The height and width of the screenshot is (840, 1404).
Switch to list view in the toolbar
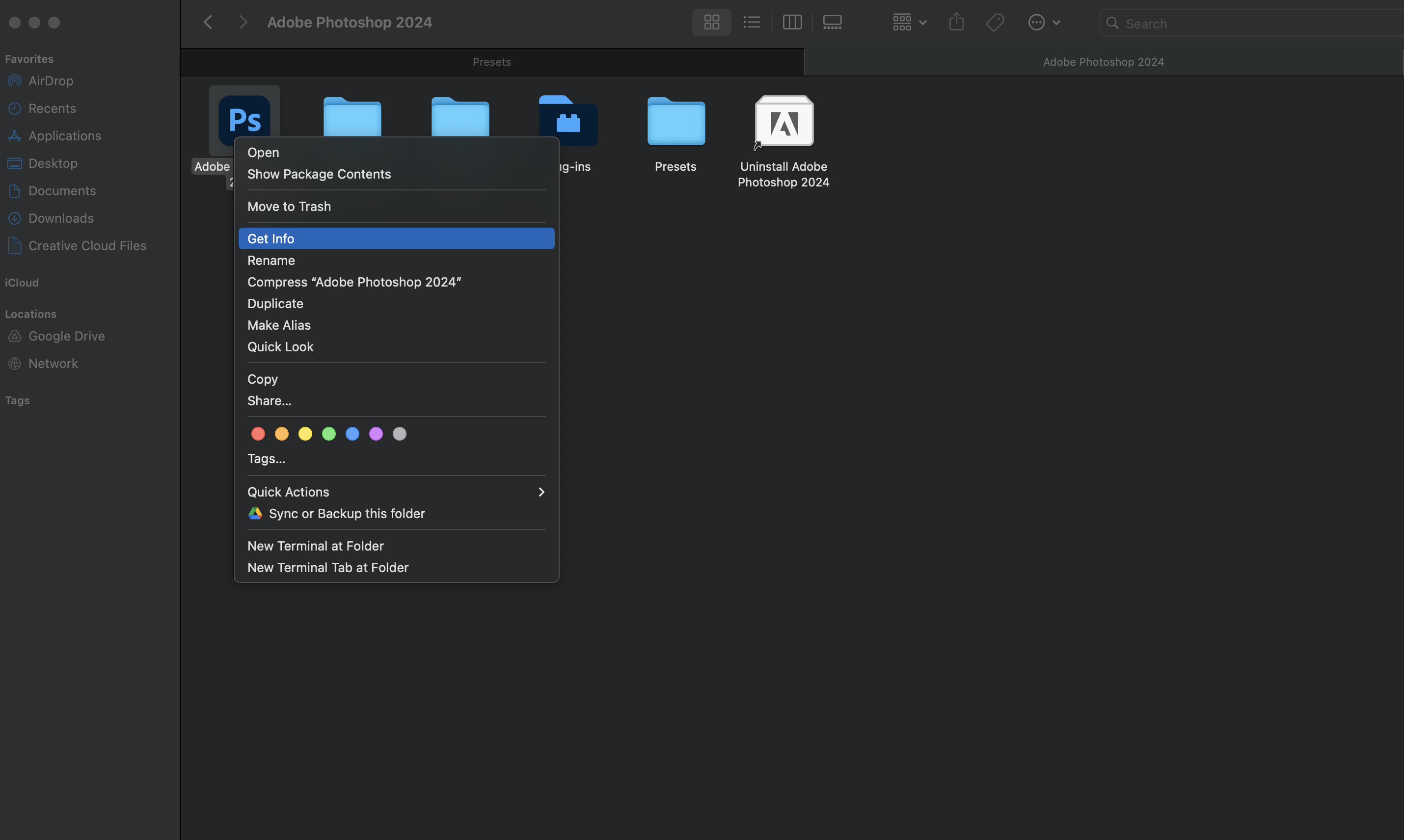click(x=751, y=22)
